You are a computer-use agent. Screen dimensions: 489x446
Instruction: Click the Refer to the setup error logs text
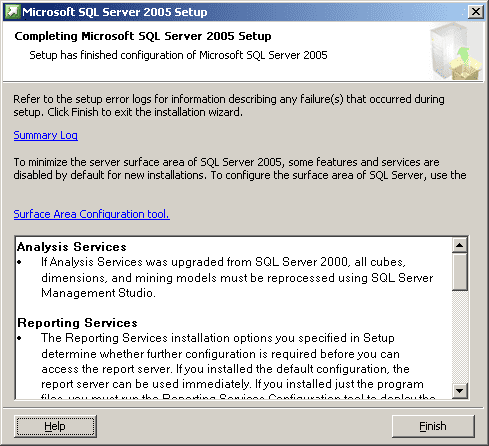[229, 105]
